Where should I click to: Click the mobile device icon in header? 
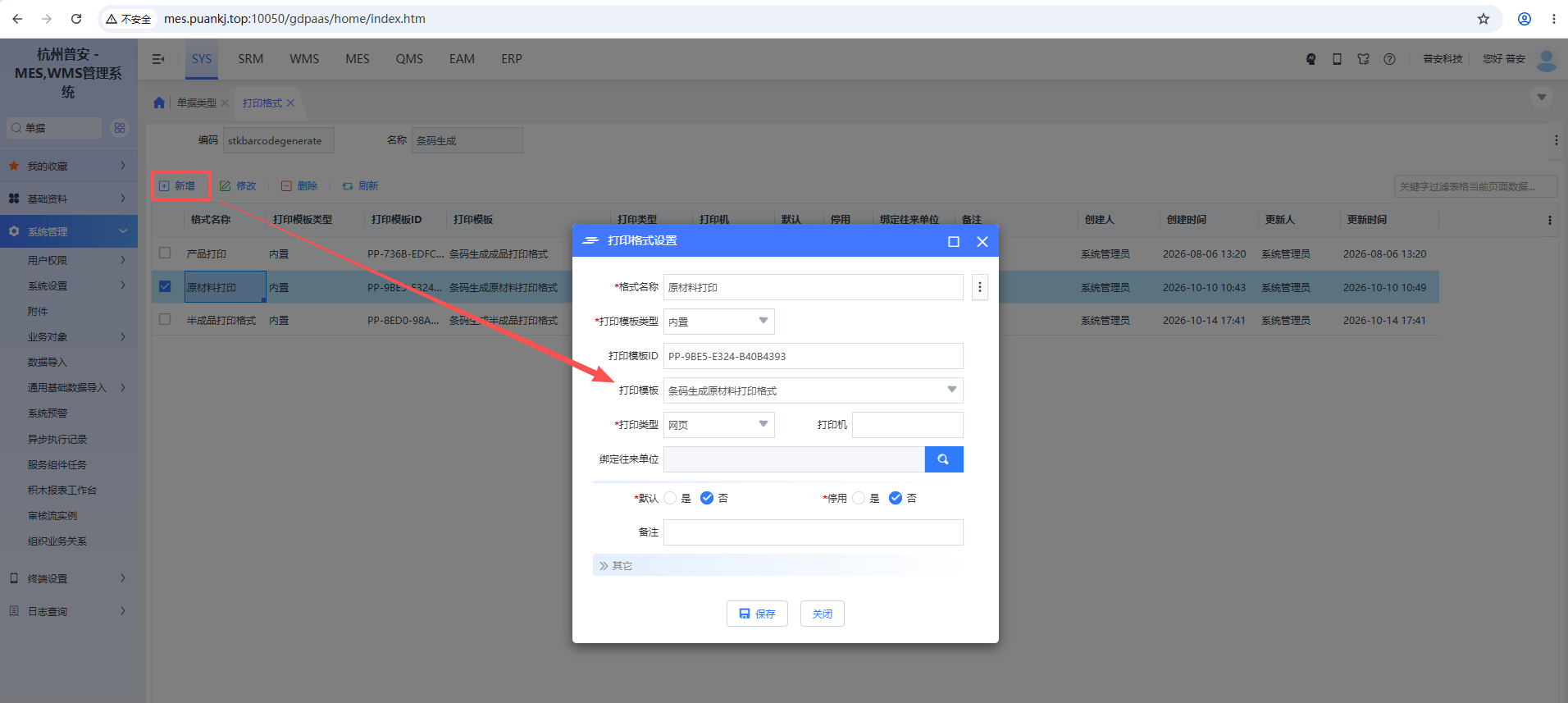click(1337, 59)
